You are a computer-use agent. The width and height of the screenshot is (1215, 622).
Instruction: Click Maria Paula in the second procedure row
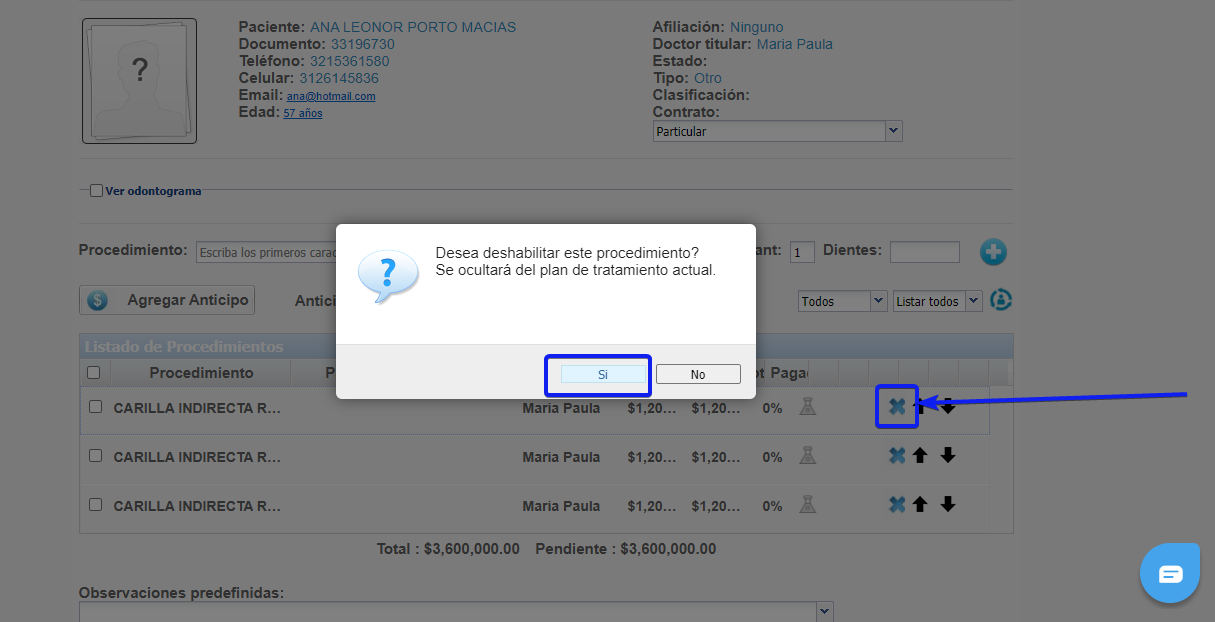point(561,457)
